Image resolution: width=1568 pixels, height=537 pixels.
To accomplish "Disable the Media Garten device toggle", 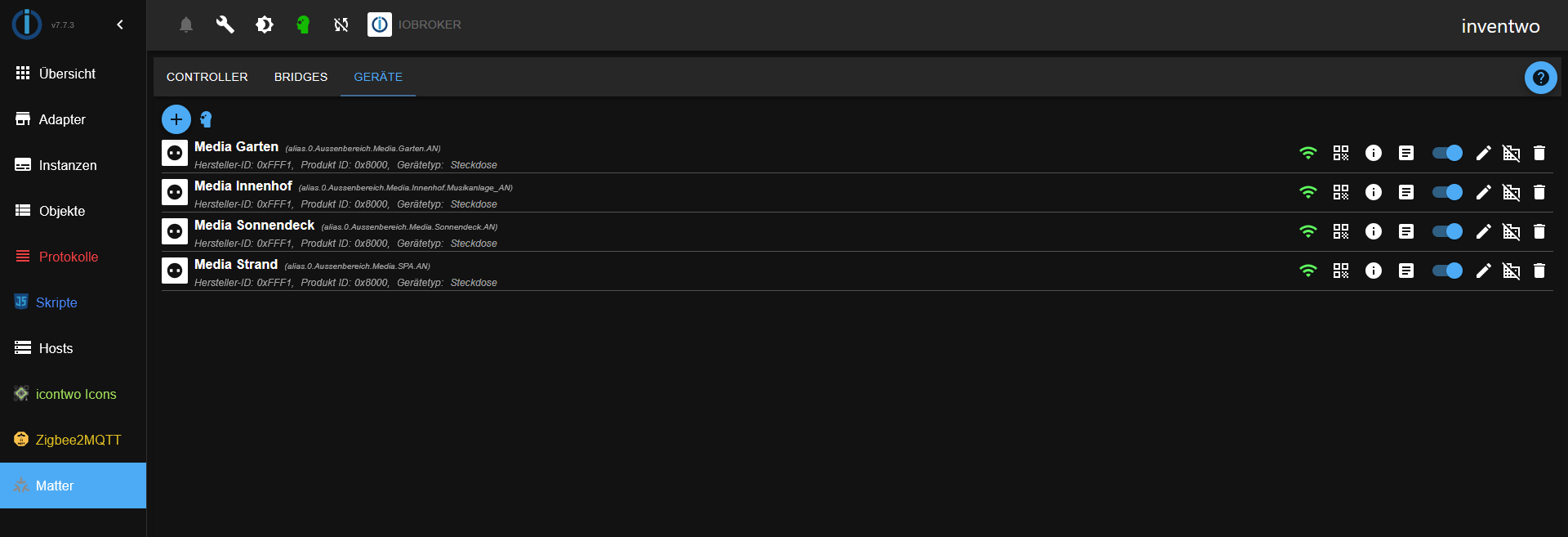I will pyautogui.click(x=1447, y=153).
